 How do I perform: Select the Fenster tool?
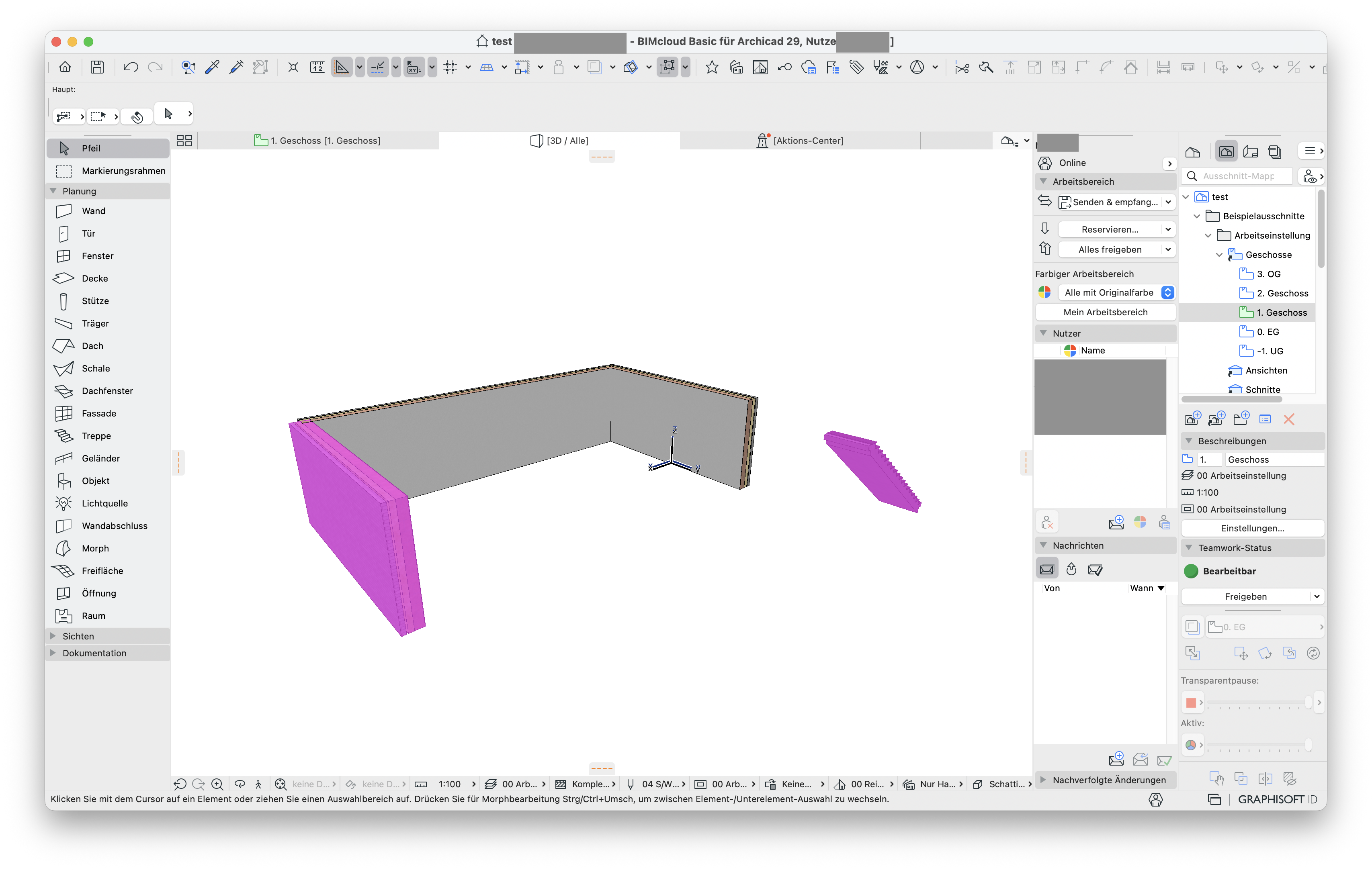click(108, 256)
